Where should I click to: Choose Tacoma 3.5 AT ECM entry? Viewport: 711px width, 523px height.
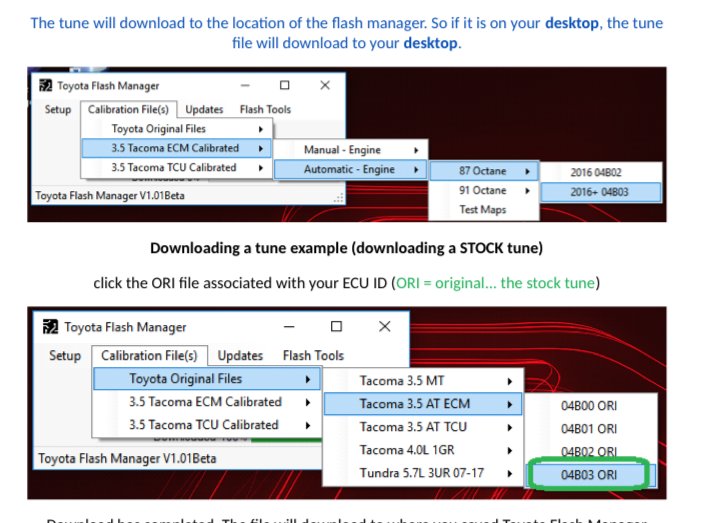423,404
